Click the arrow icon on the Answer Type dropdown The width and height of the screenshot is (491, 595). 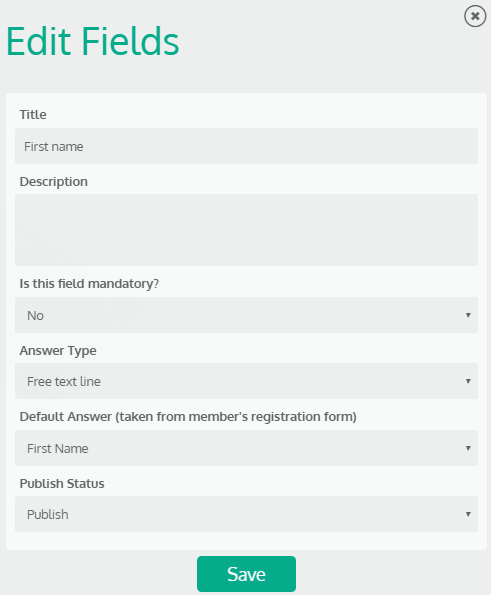pyautogui.click(x=468, y=381)
